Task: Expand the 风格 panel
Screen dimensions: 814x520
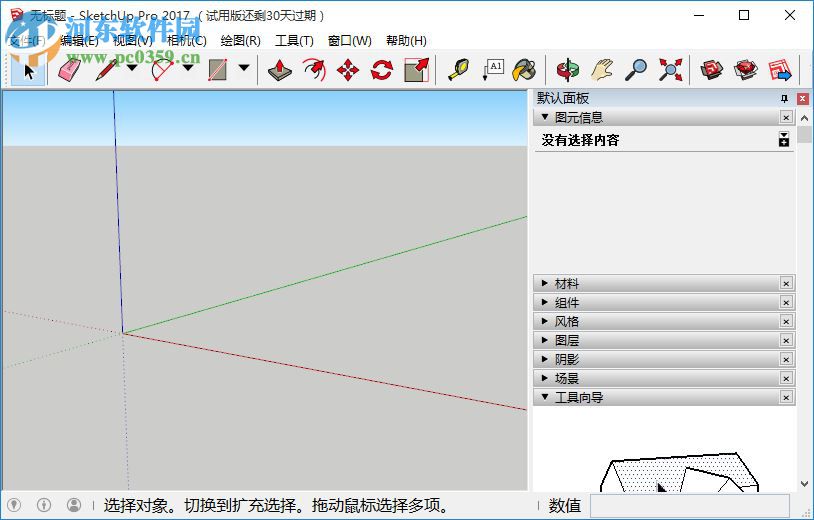Action: tap(545, 321)
